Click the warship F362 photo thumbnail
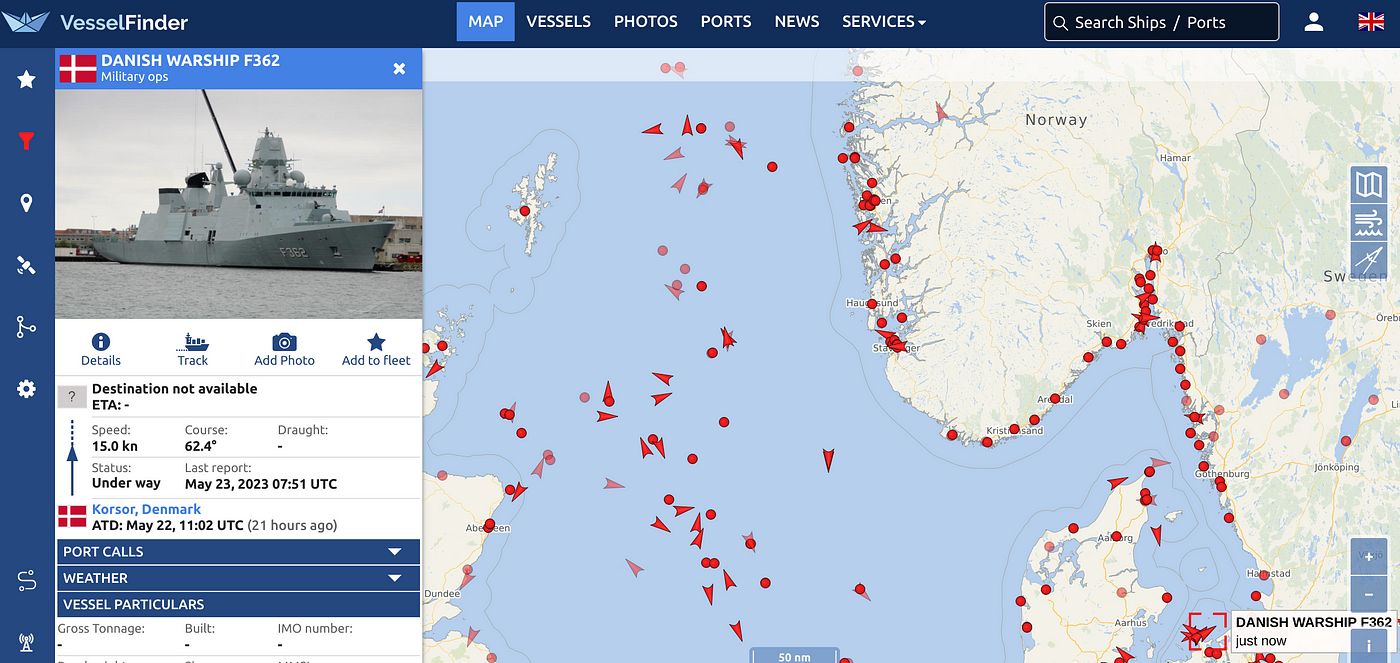The image size is (1400, 663). (238, 204)
